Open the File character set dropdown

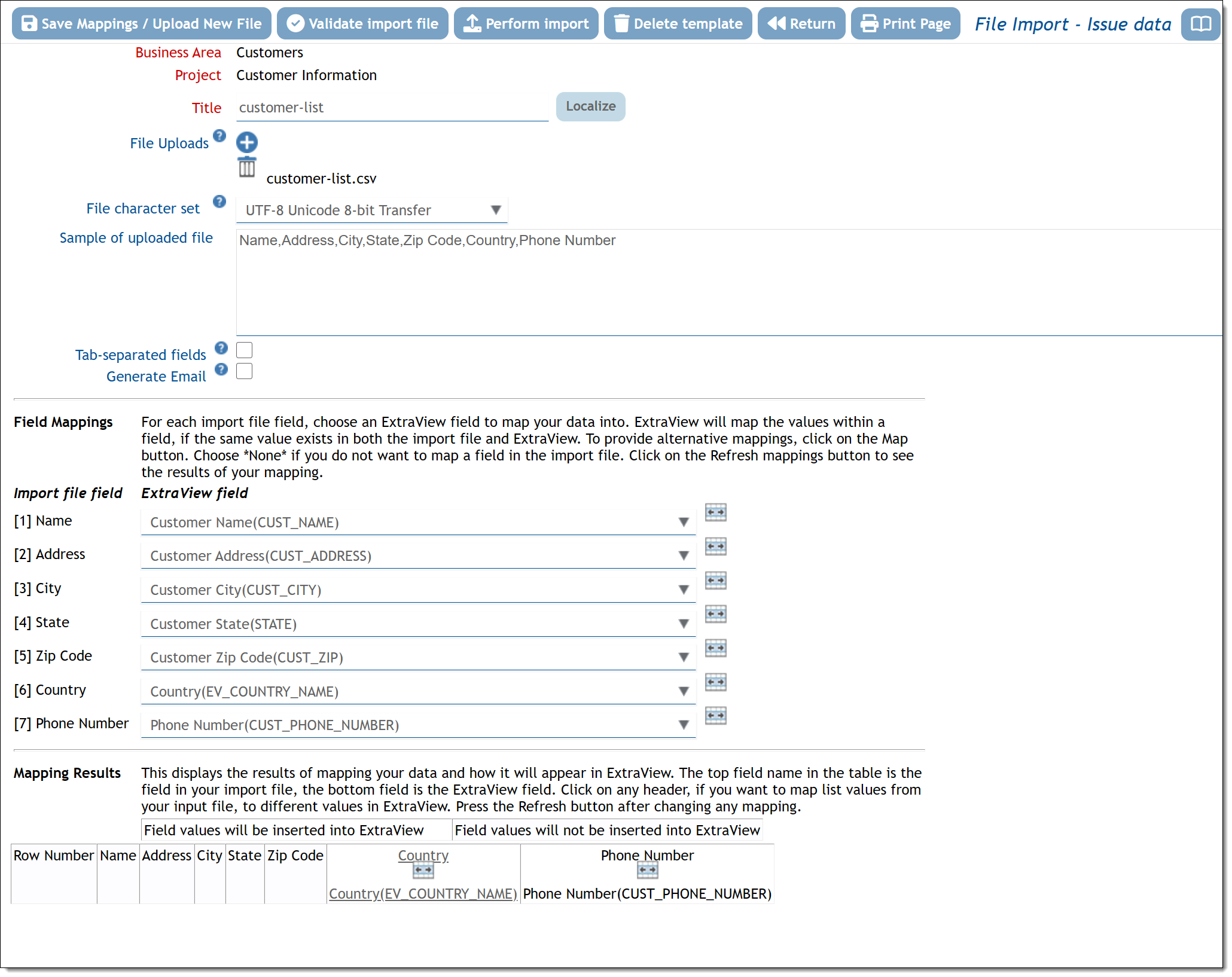tap(371, 210)
